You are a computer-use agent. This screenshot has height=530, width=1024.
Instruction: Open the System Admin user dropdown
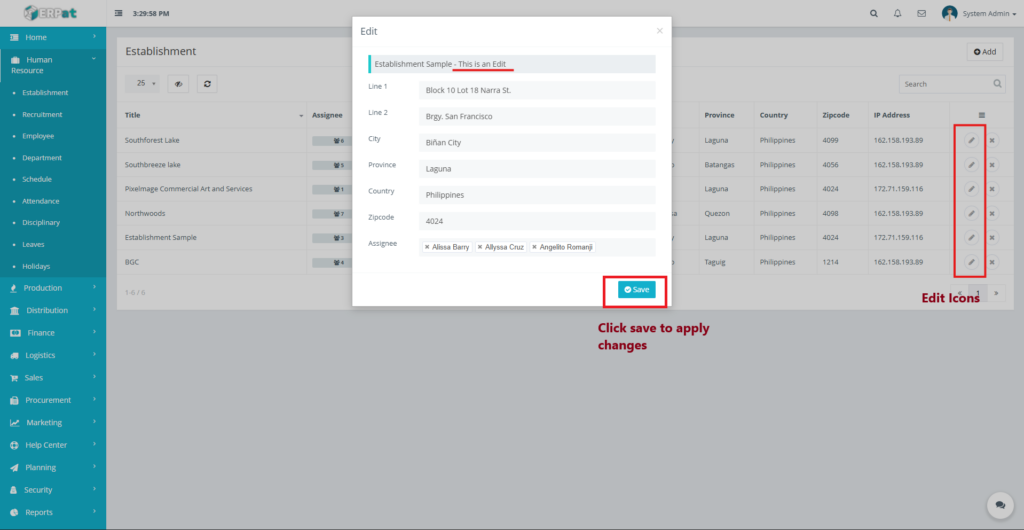tap(979, 13)
